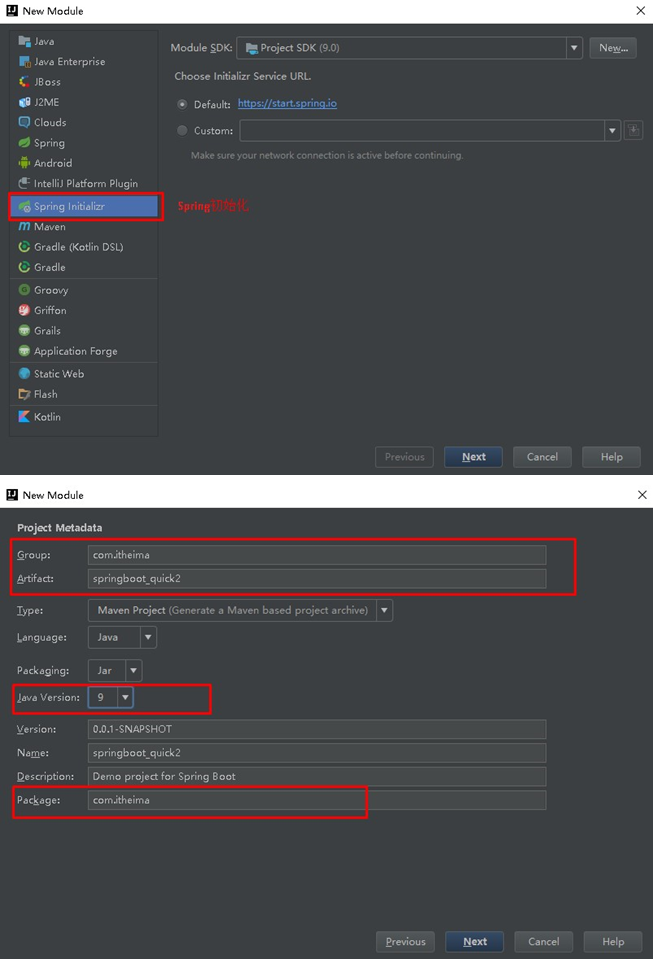The width and height of the screenshot is (653, 959).
Task: Expand the Java Version dropdown
Action: coord(125,697)
